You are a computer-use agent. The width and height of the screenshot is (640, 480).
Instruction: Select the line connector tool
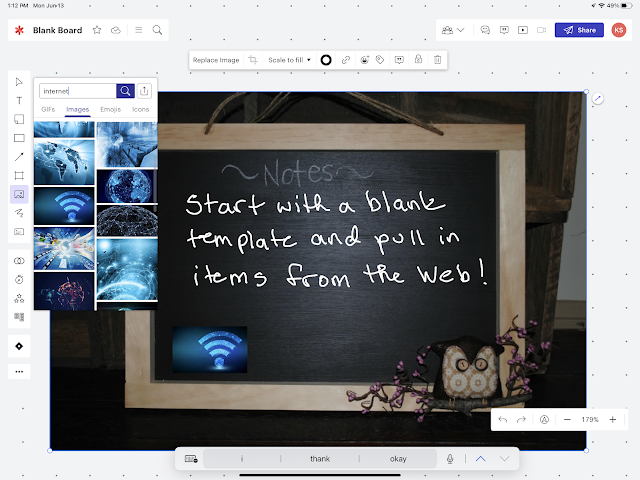pyautogui.click(x=19, y=157)
